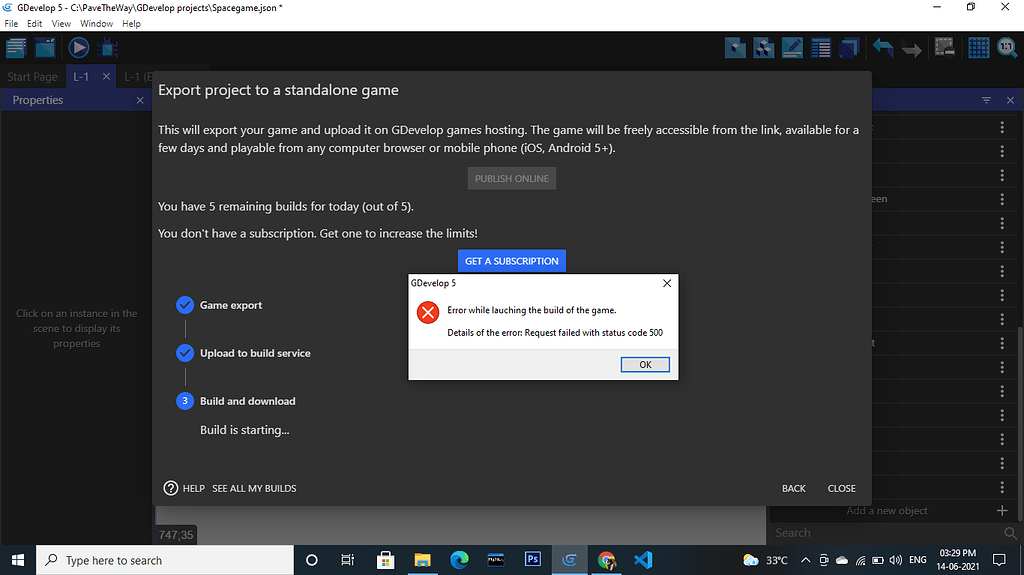Click the window-shaped icon beside project manager
The image size is (1024, 575).
tap(45, 48)
